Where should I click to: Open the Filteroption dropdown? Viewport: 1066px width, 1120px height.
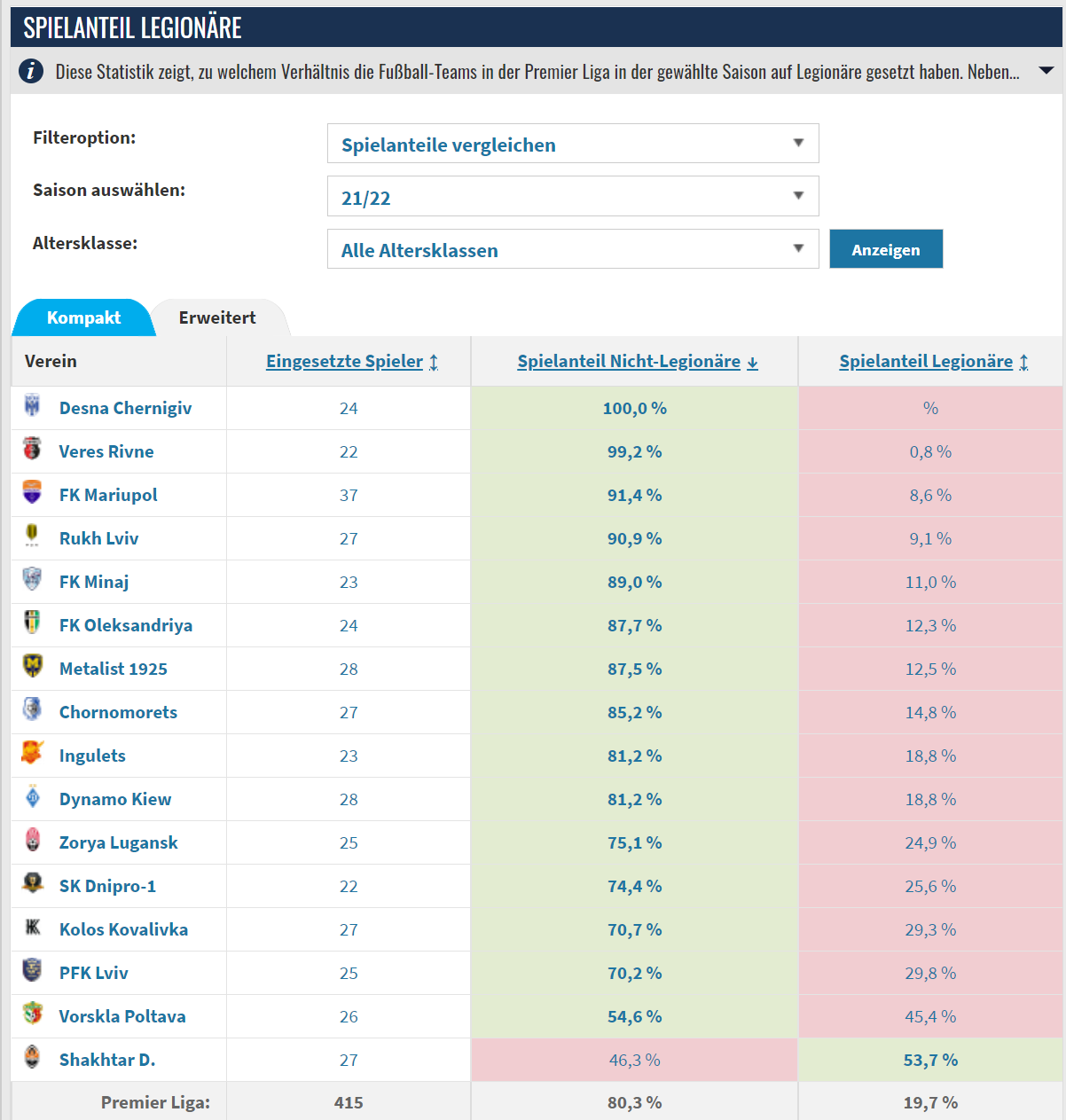point(573,144)
